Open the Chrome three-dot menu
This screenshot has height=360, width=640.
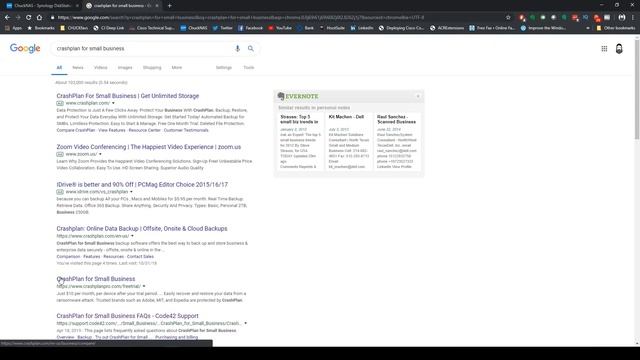tap(633, 18)
